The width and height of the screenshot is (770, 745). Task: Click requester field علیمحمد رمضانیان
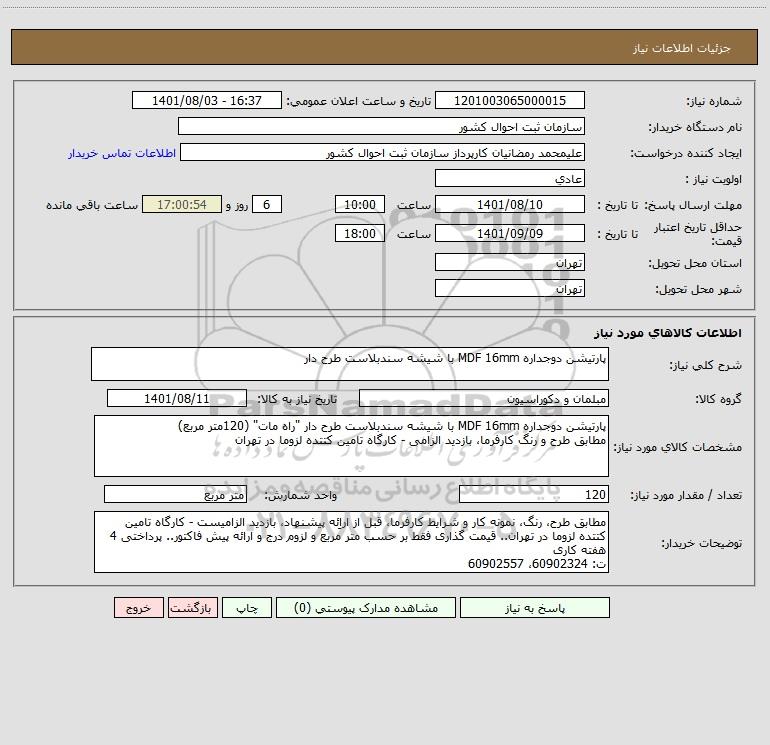click(x=382, y=152)
